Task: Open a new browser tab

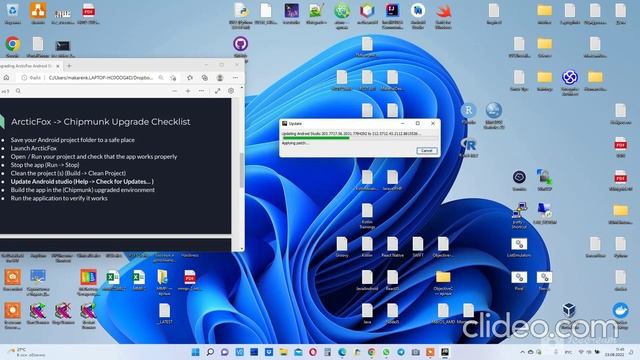Action: pyautogui.click(x=69, y=65)
